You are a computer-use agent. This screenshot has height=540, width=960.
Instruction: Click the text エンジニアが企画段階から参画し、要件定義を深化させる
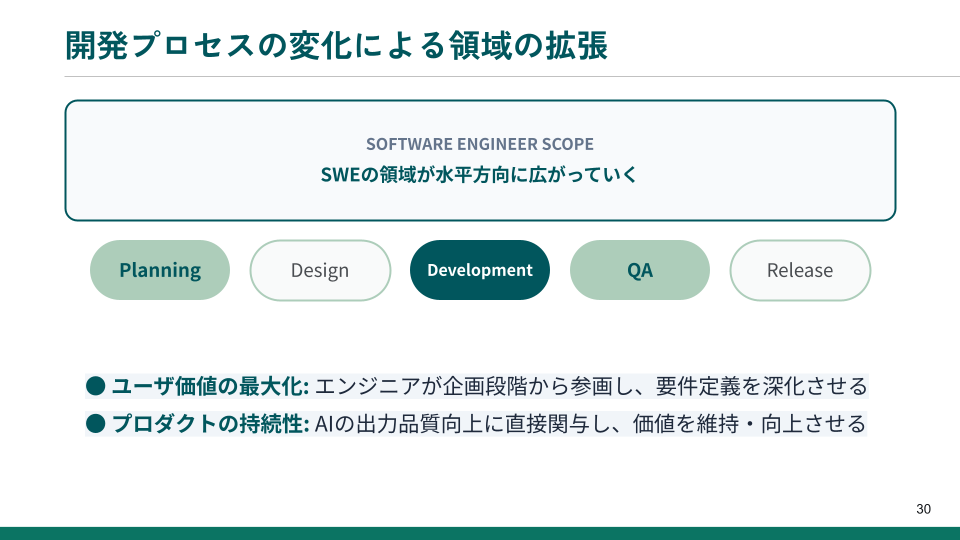(591, 386)
